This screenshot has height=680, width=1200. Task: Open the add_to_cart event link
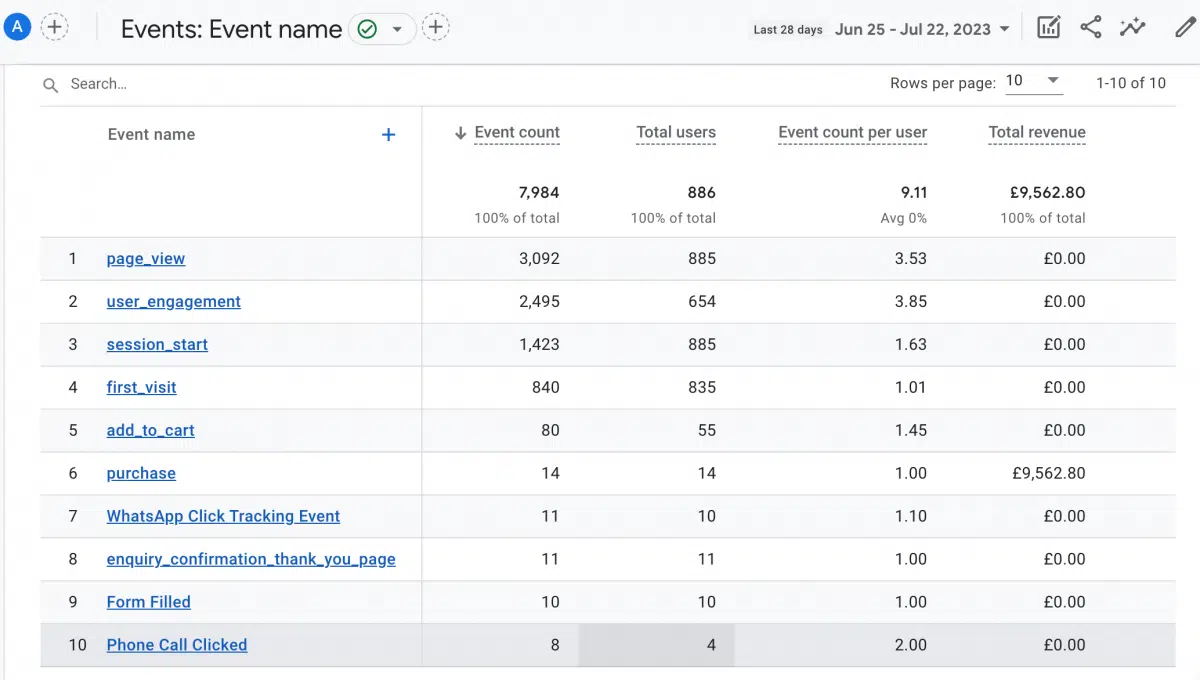[x=151, y=430]
